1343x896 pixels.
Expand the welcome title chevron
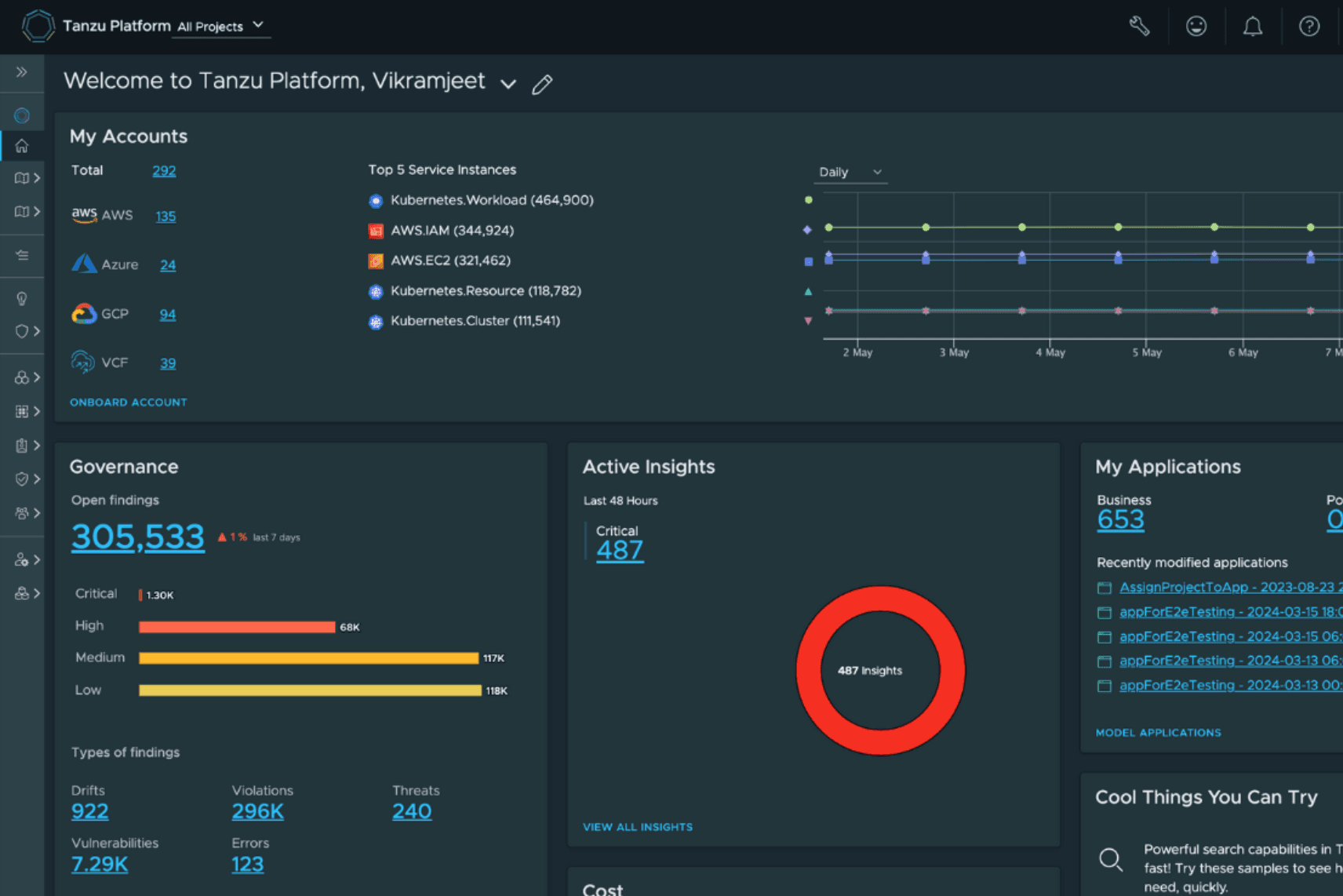coord(508,84)
